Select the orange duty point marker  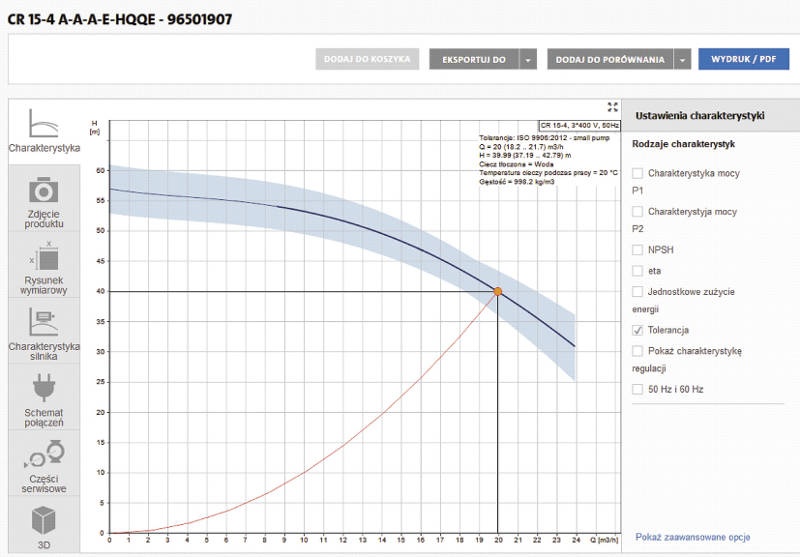(x=497, y=292)
